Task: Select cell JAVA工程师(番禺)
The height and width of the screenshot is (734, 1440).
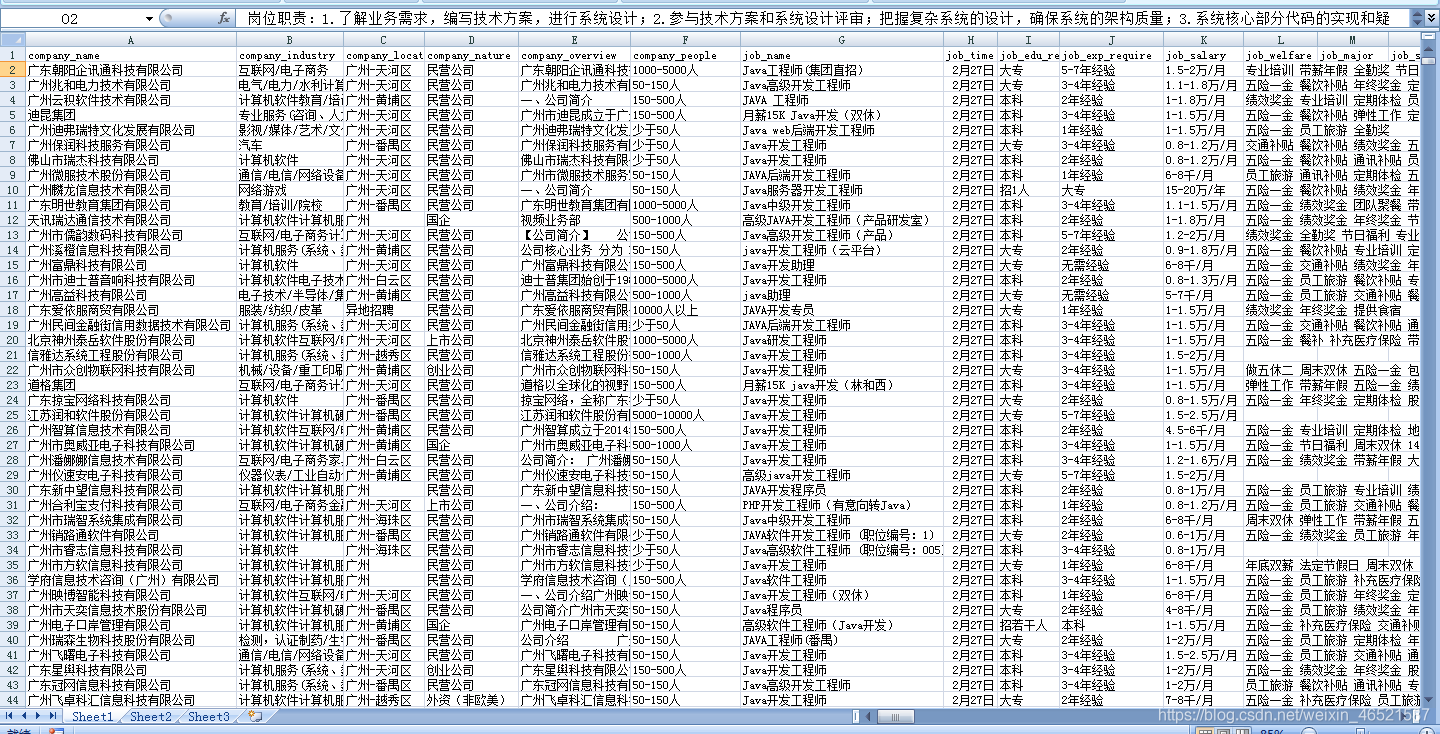Action: (842, 640)
